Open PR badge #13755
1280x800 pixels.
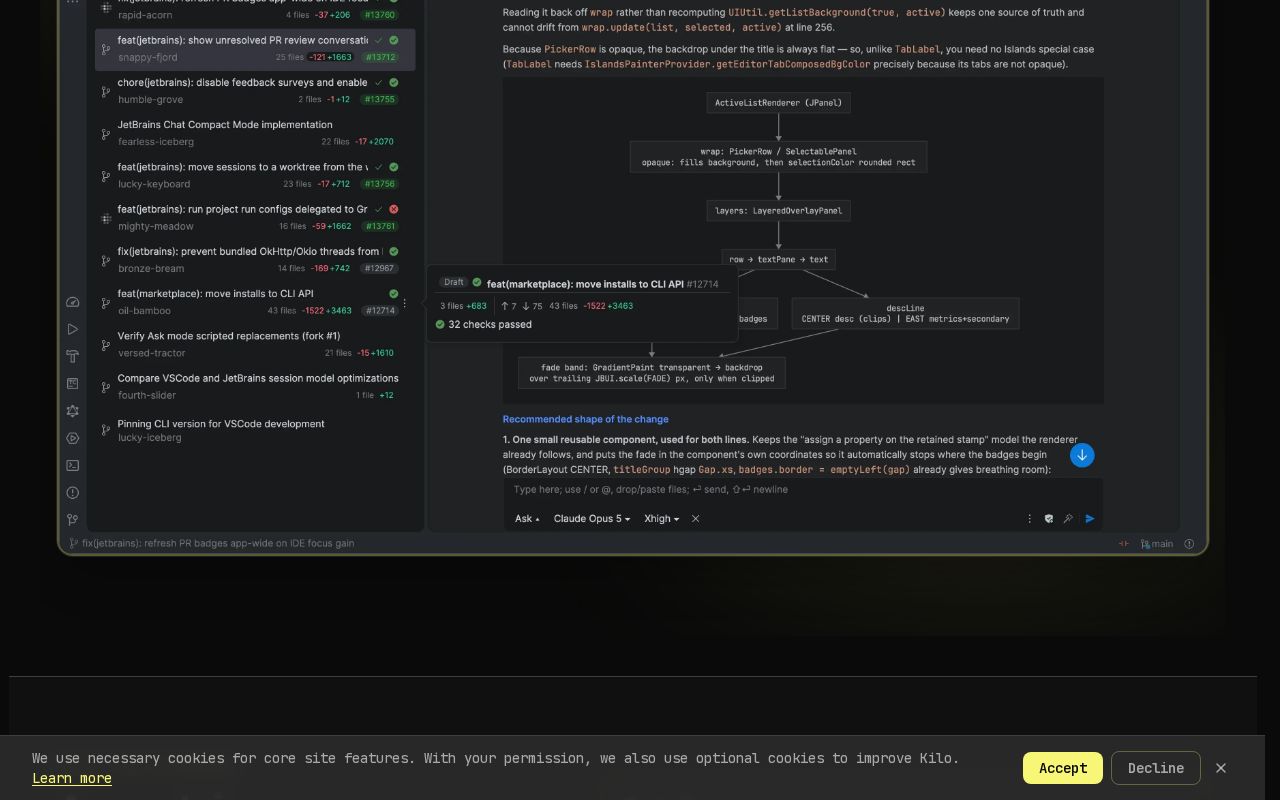pos(380,99)
